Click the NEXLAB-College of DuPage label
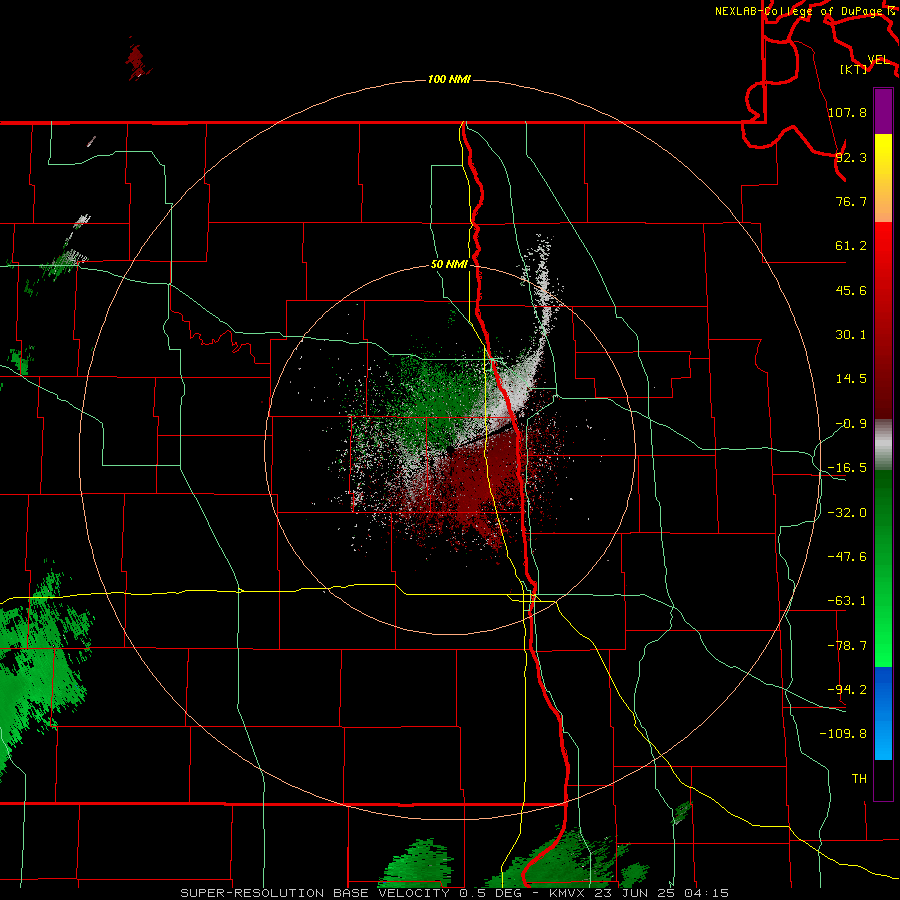This screenshot has height=900, width=900. (798, 11)
